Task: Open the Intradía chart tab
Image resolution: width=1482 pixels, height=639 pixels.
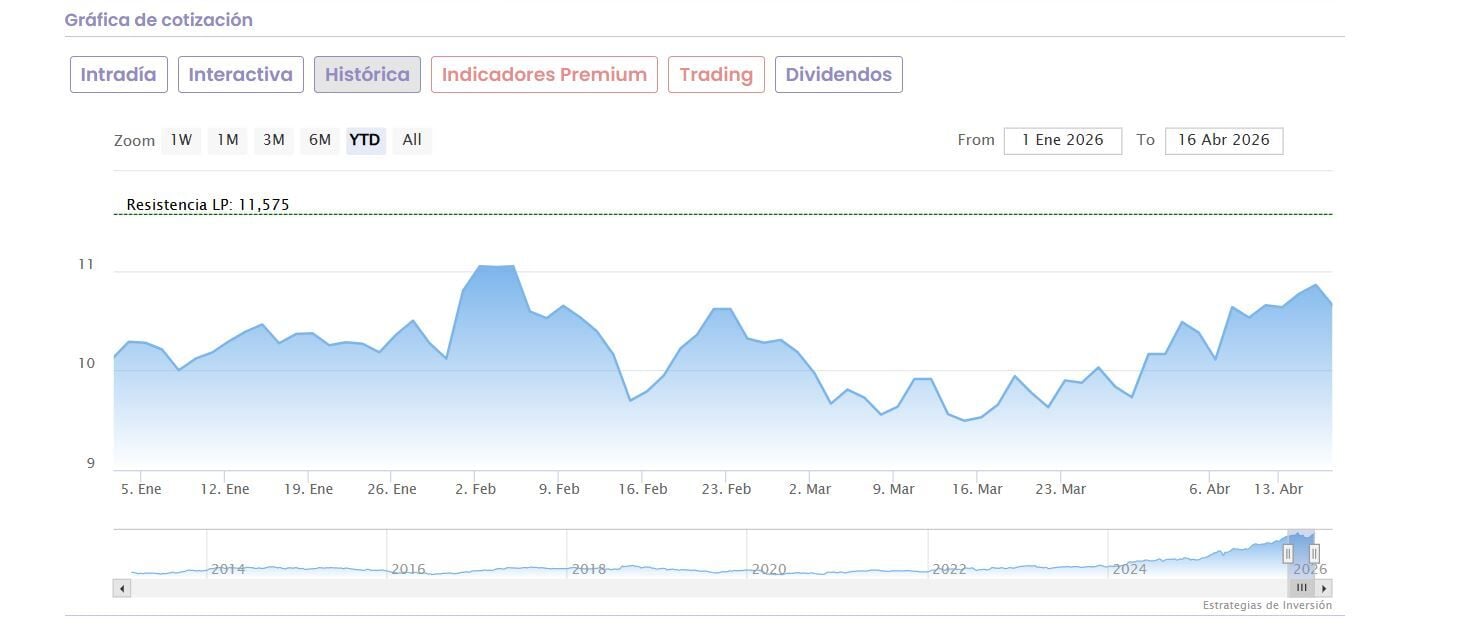Action: tap(118, 75)
